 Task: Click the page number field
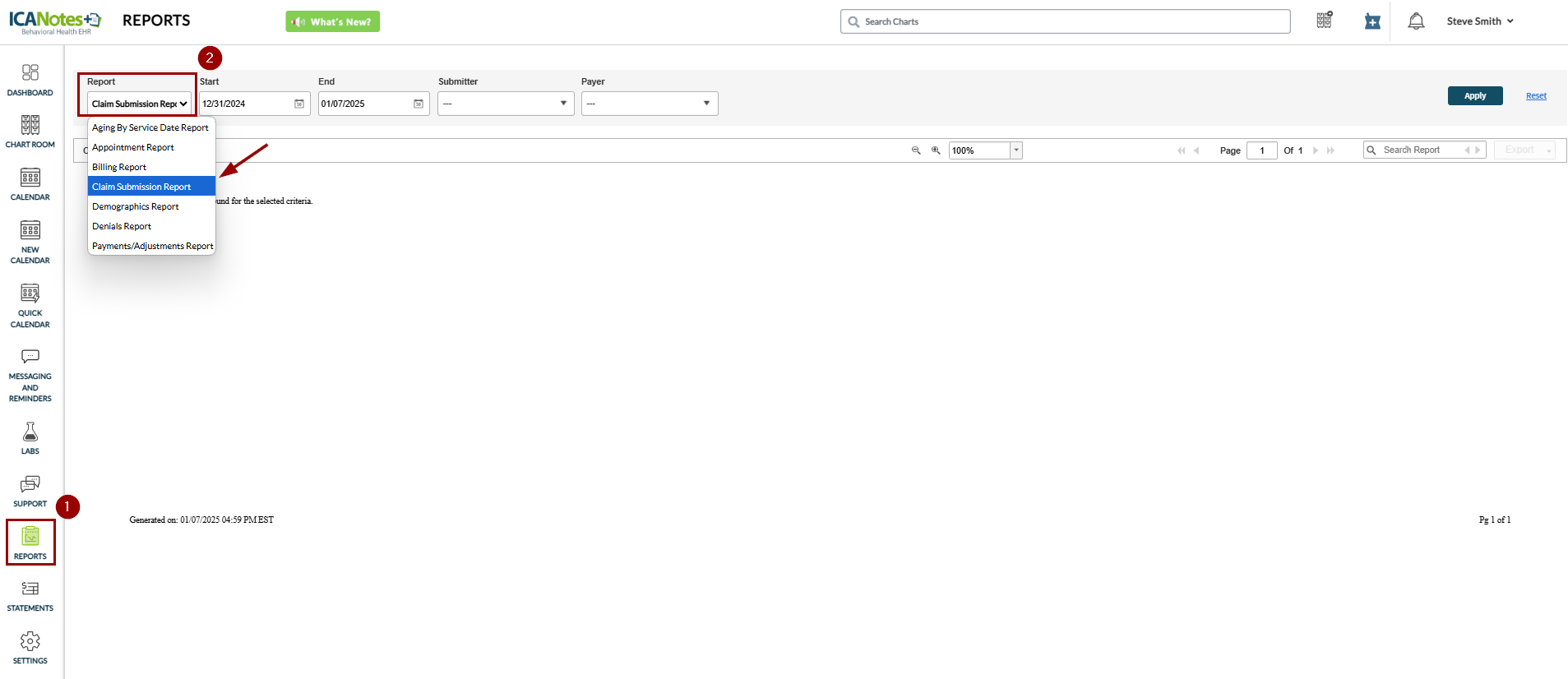point(1261,150)
